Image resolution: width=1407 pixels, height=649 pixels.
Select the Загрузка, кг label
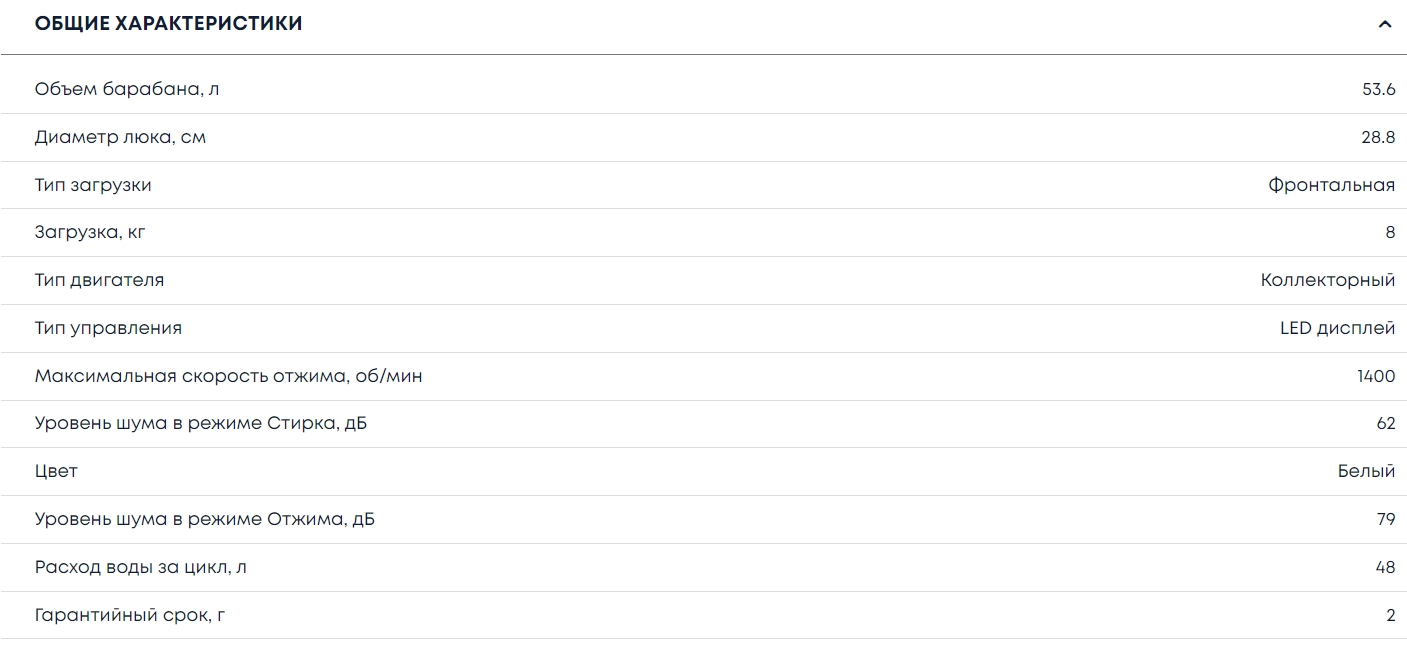(x=90, y=232)
